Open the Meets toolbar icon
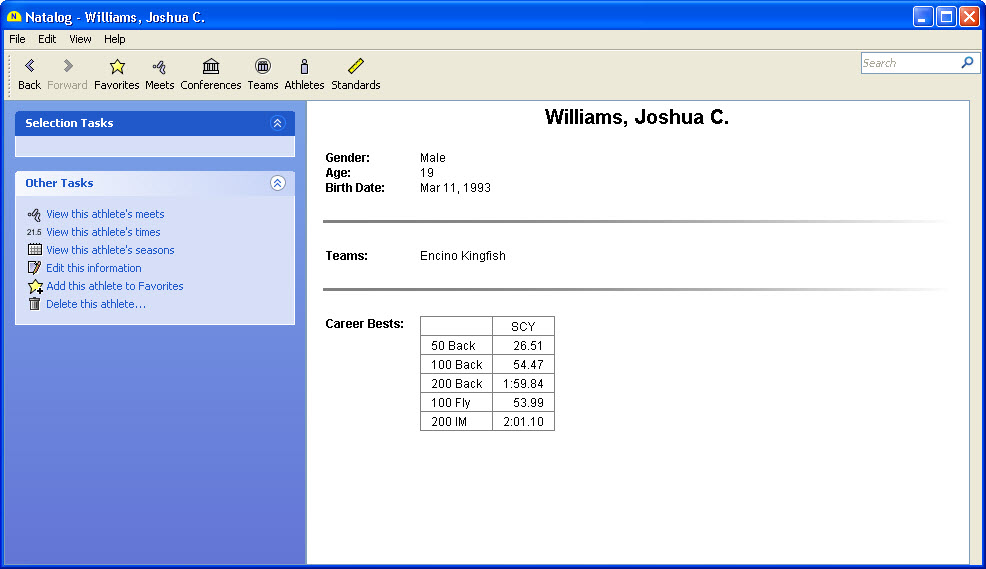This screenshot has height=569, width=986. pyautogui.click(x=159, y=67)
